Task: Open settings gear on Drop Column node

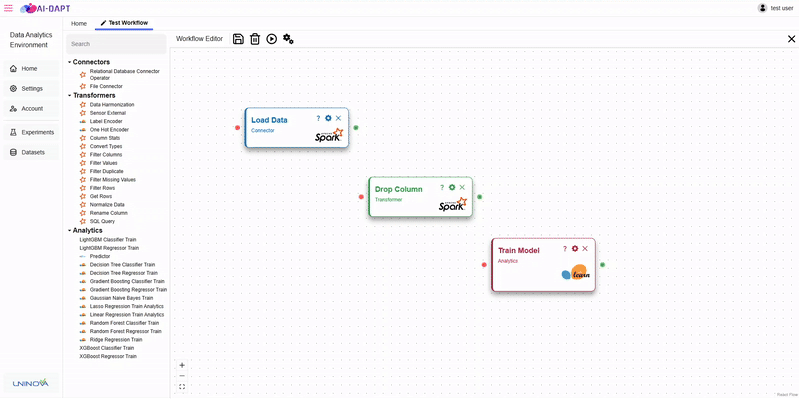Action: click(x=452, y=188)
